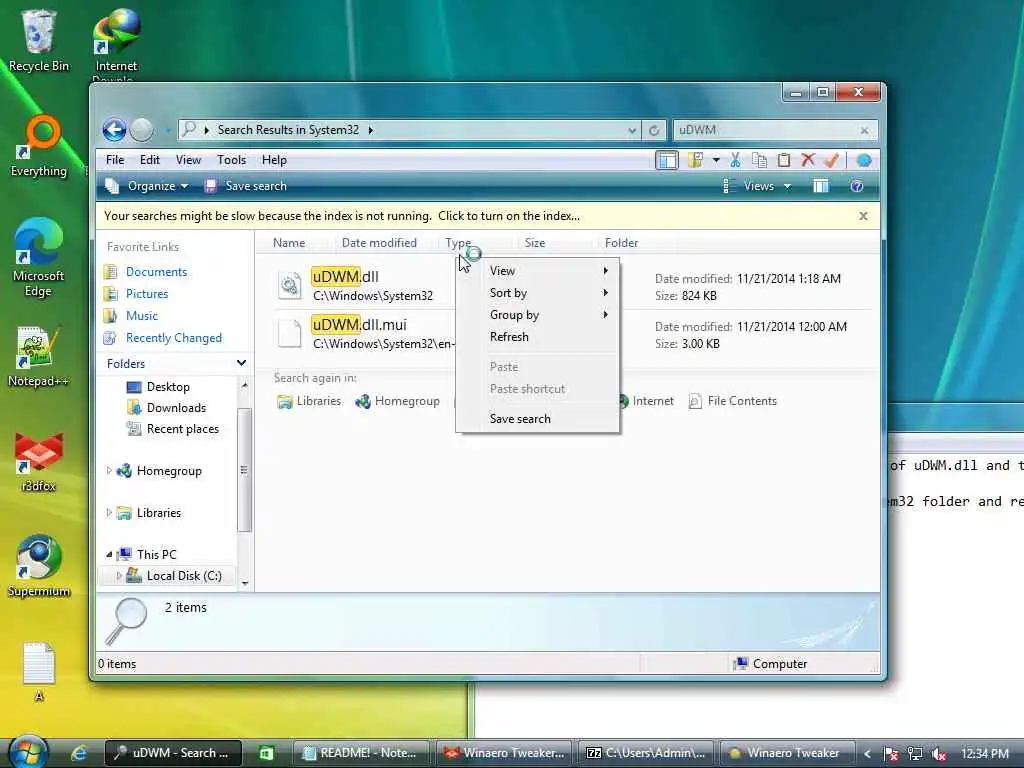Viewport: 1024px width, 768px height.
Task: Sort by the Name column header
Action: pyautogui.click(x=289, y=243)
